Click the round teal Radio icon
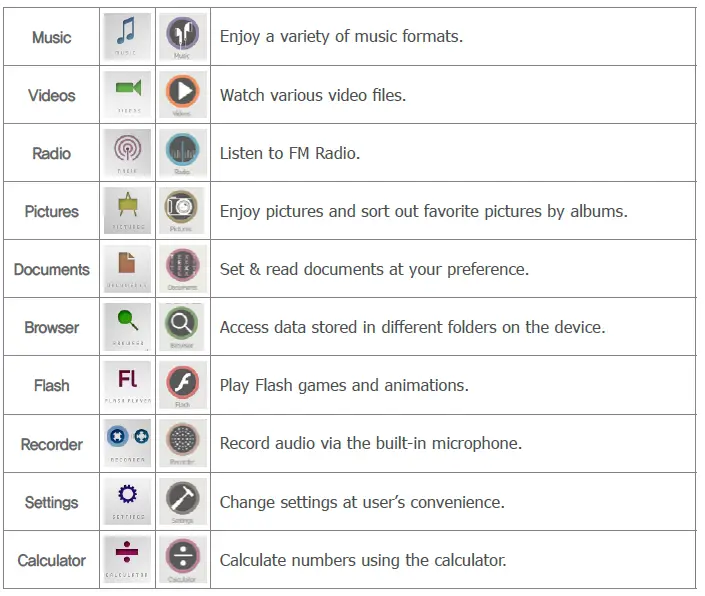Screen dimensions: 705x596 tap(182, 153)
